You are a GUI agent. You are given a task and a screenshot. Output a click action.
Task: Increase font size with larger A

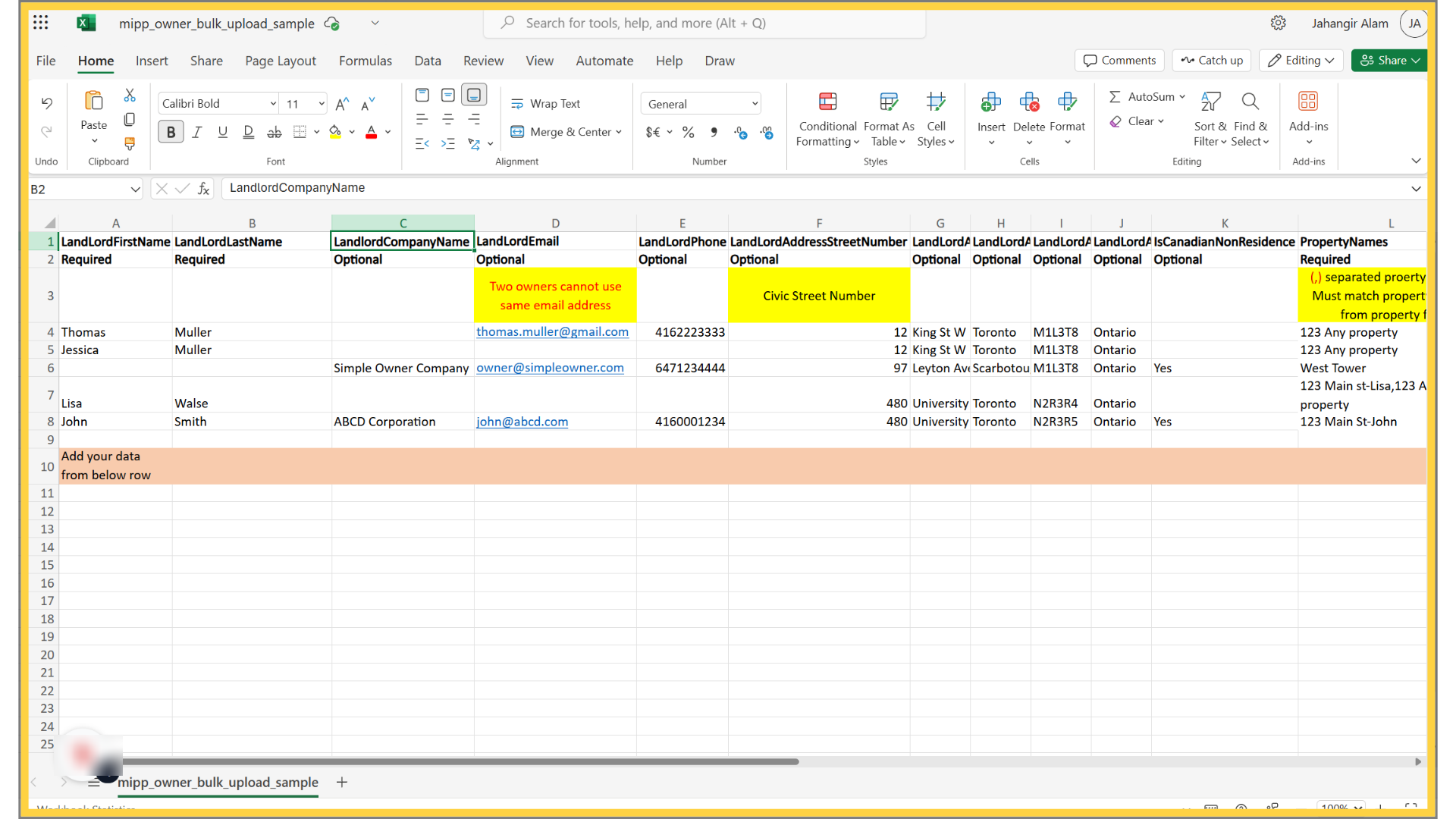[343, 104]
